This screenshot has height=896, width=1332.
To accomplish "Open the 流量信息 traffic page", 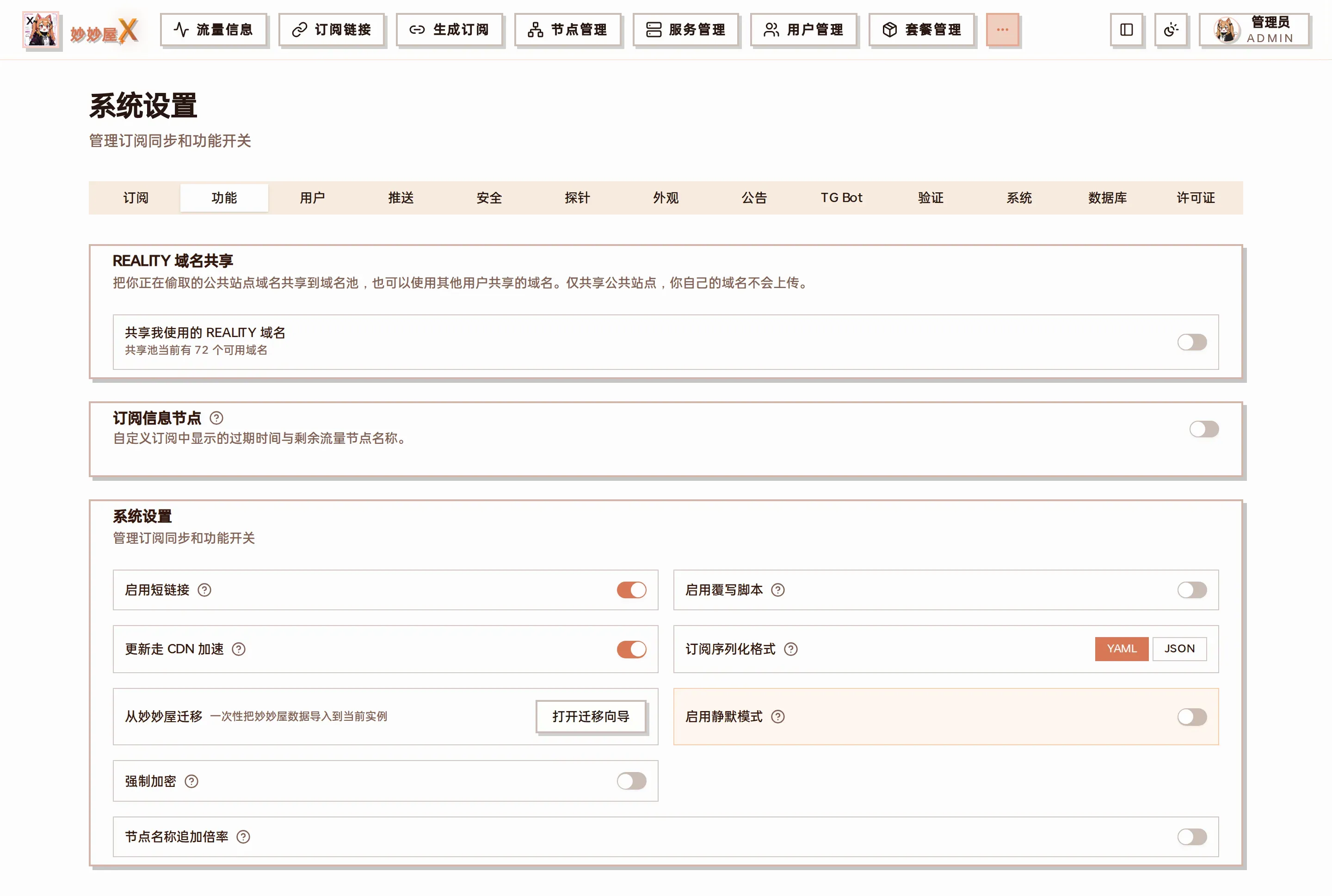I will pos(213,30).
